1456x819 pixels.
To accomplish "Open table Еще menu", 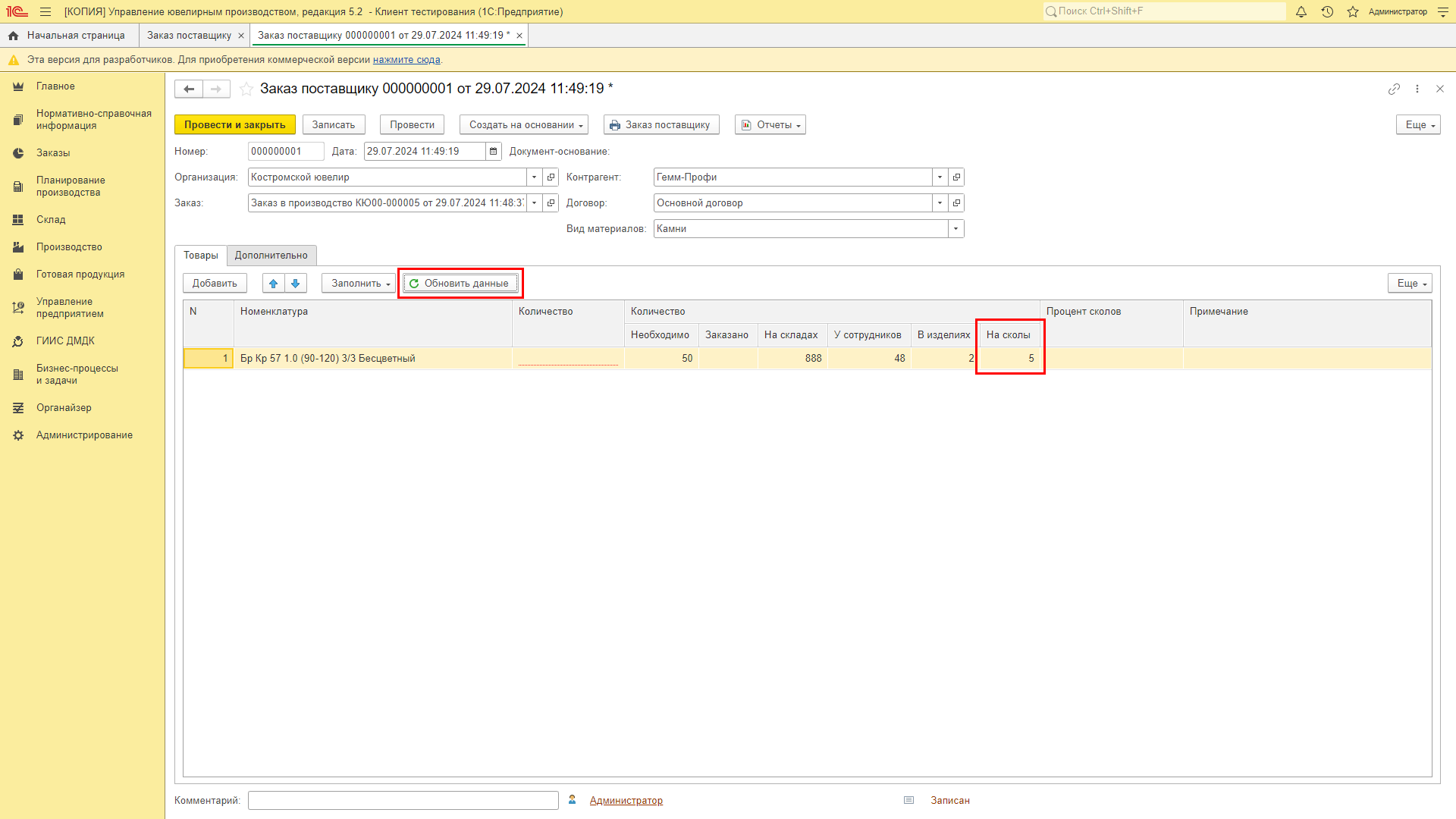I will tap(1410, 284).
